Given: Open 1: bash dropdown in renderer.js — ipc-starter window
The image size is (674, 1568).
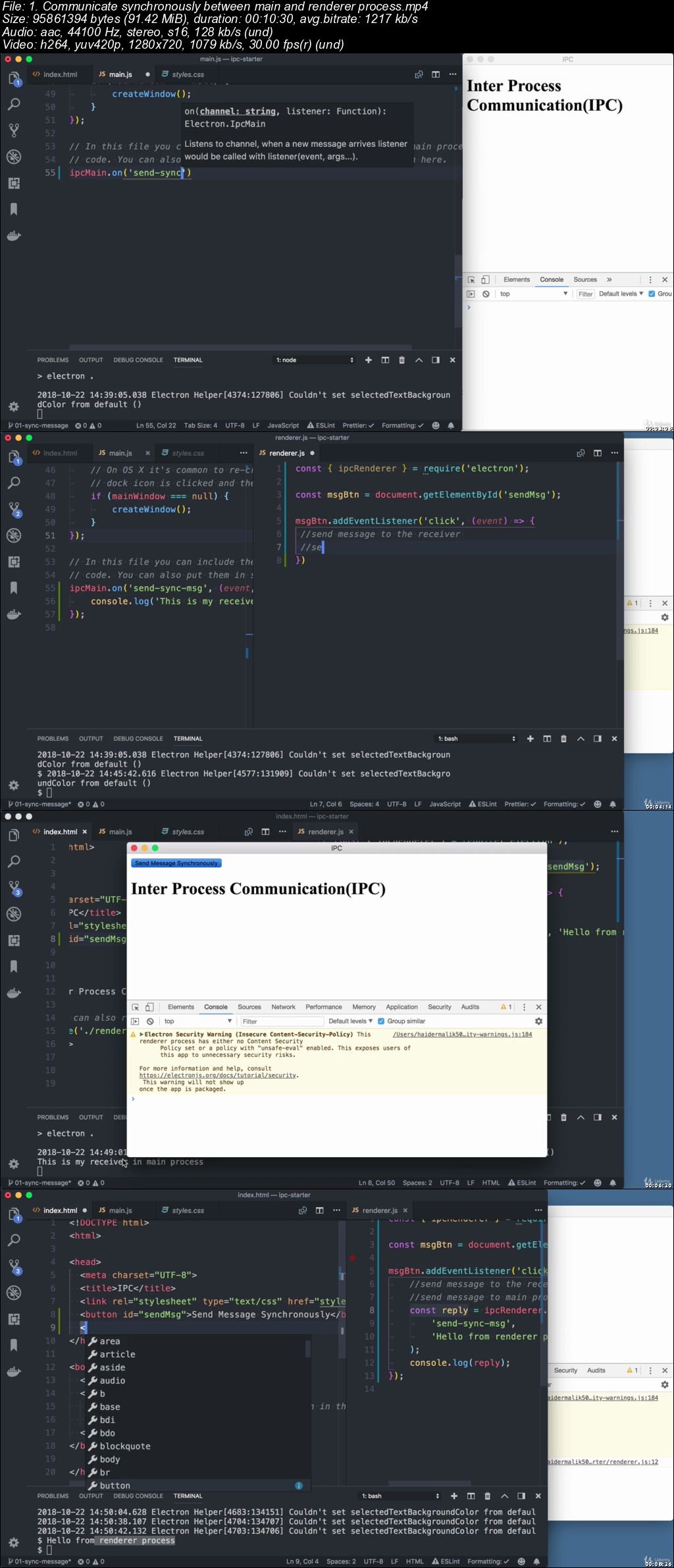Looking at the screenshot, I should point(477,739).
